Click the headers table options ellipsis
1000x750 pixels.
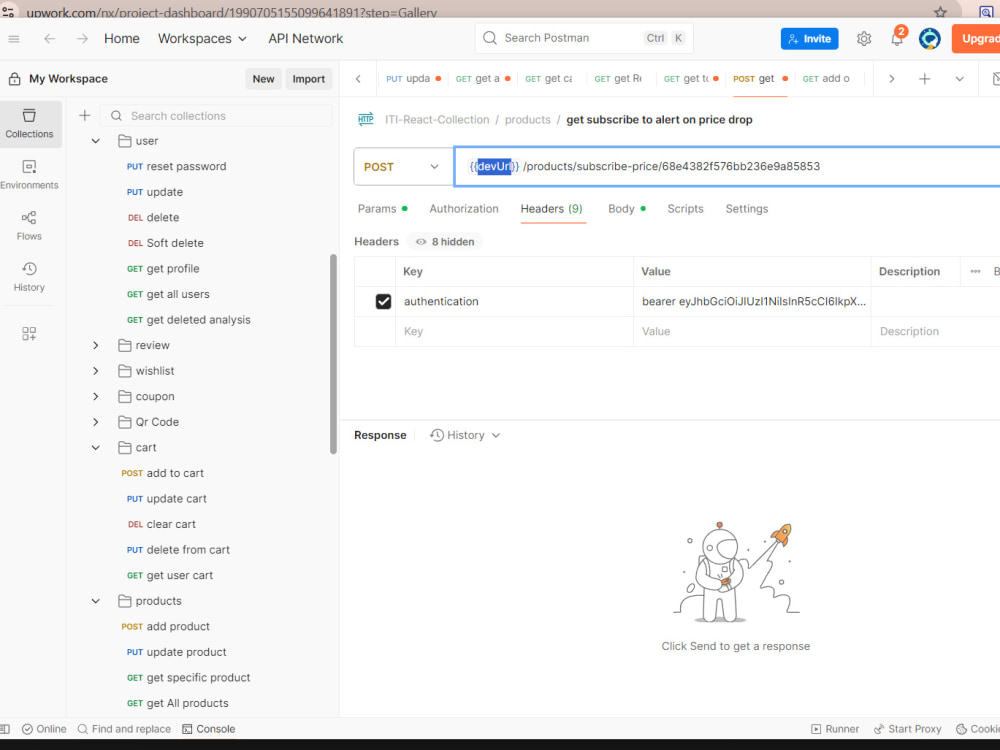click(975, 271)
